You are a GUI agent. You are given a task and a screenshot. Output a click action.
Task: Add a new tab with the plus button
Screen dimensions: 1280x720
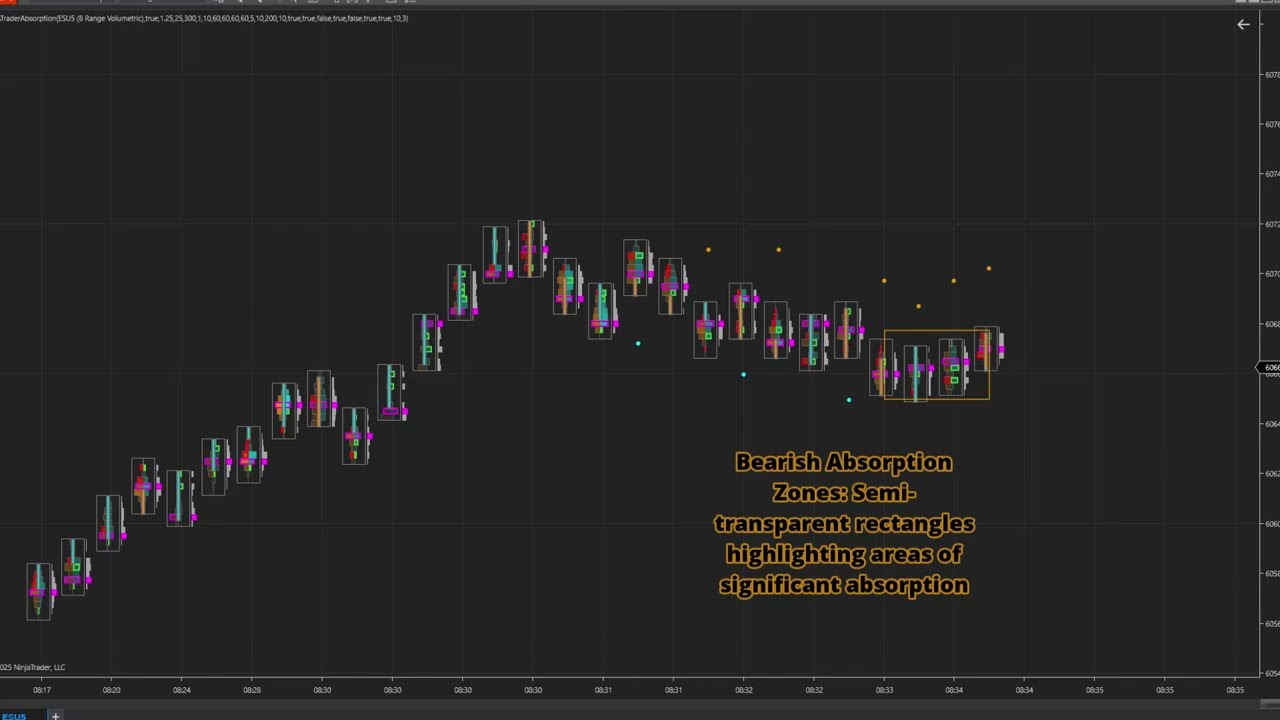coord(56,715)
